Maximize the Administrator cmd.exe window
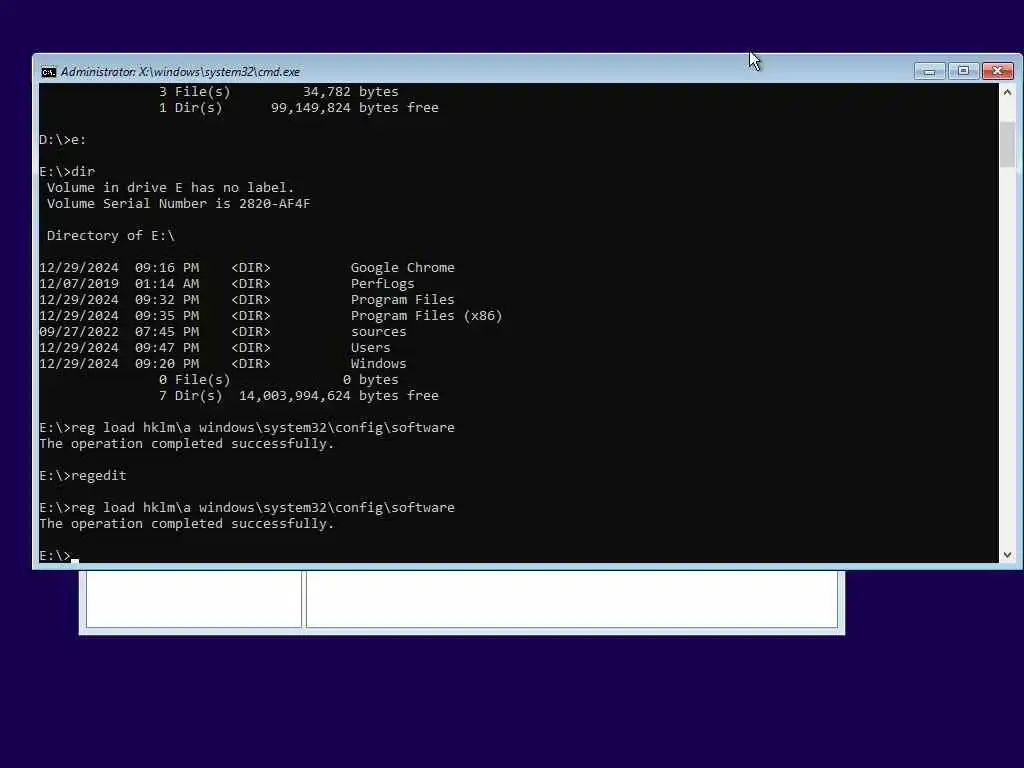 [x=963, y=71]
